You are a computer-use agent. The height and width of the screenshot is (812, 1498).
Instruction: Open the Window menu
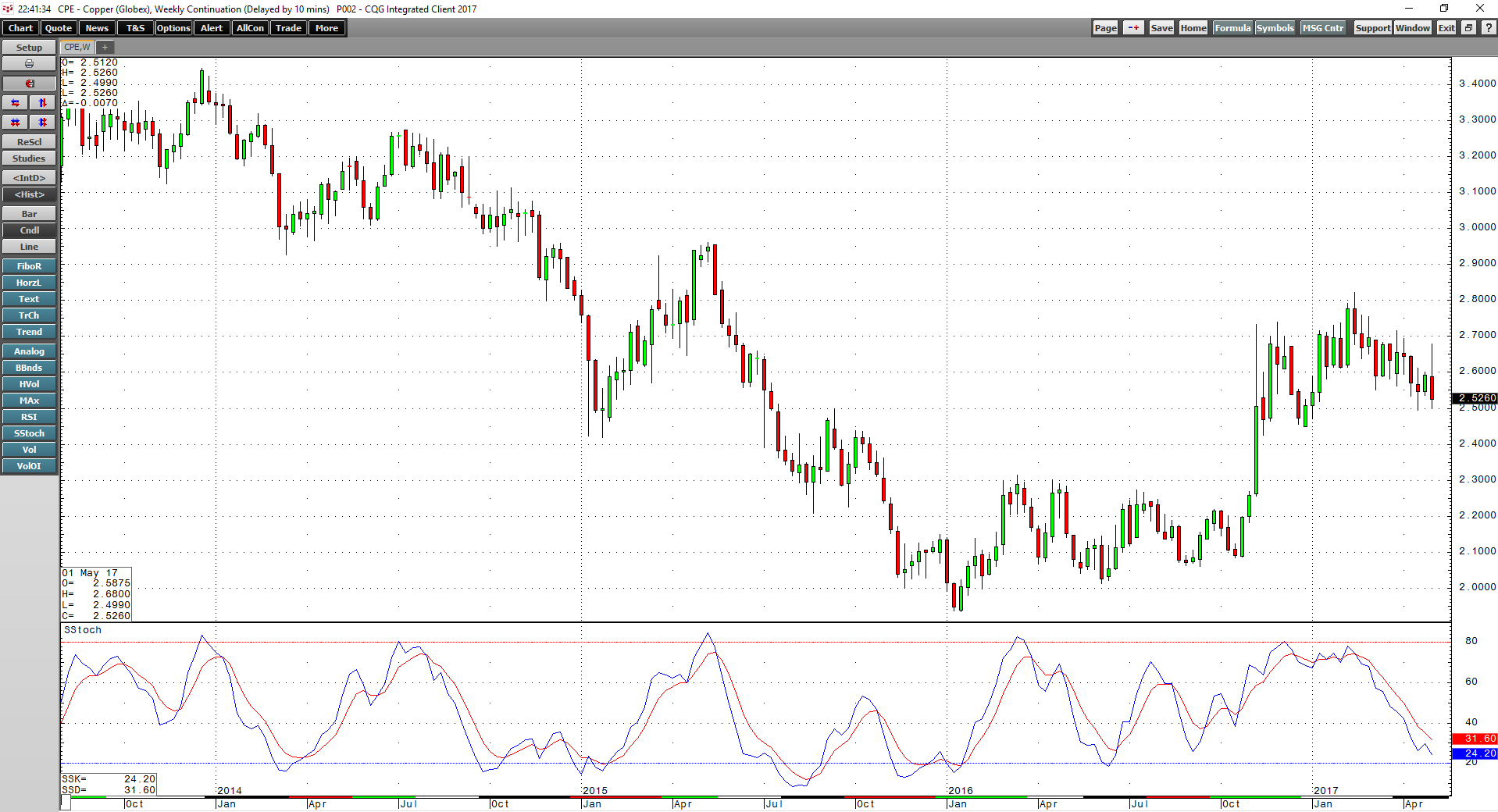pos(1412,27)
